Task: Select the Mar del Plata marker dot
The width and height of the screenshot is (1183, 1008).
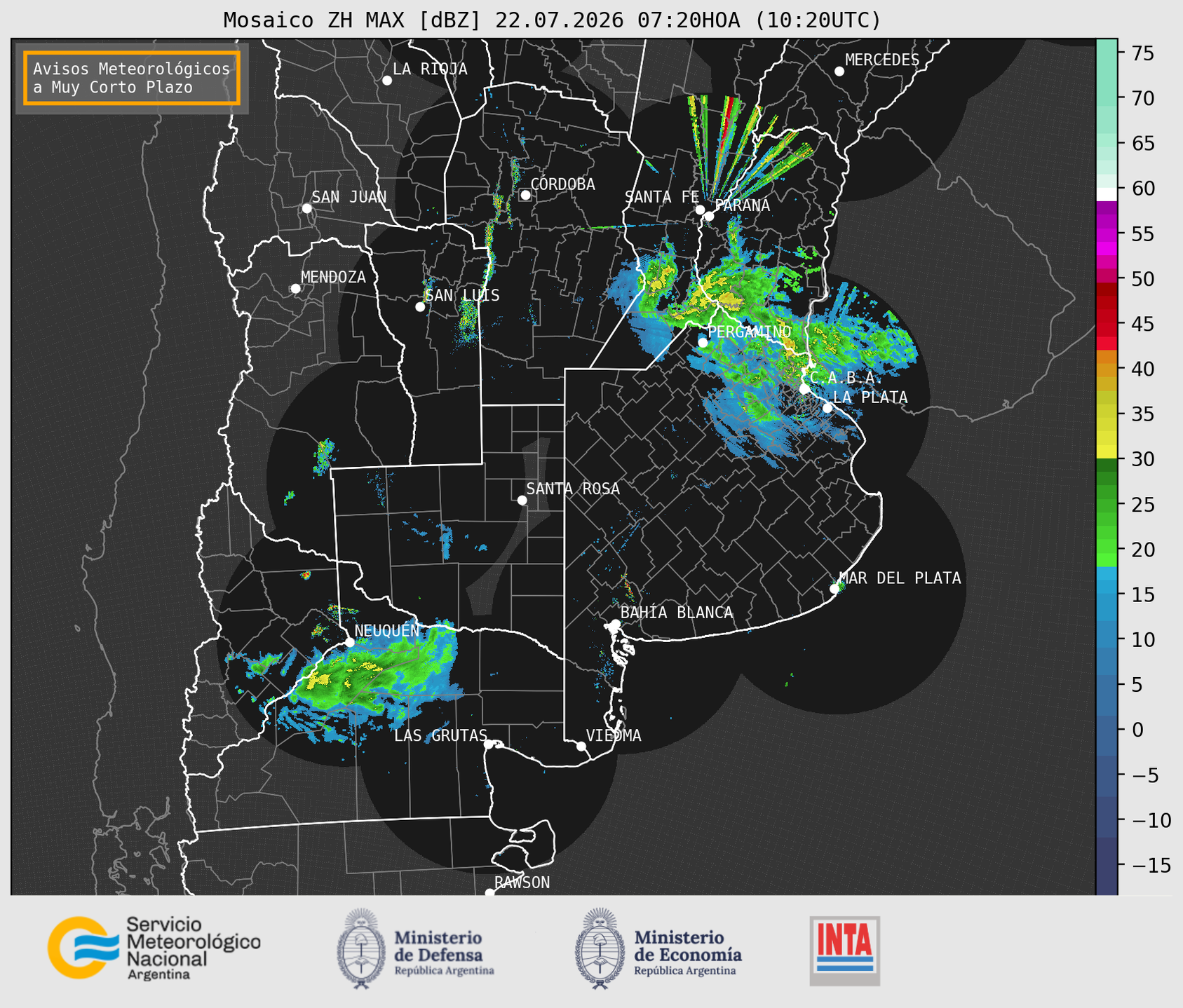Action: [x=834, y=589]
